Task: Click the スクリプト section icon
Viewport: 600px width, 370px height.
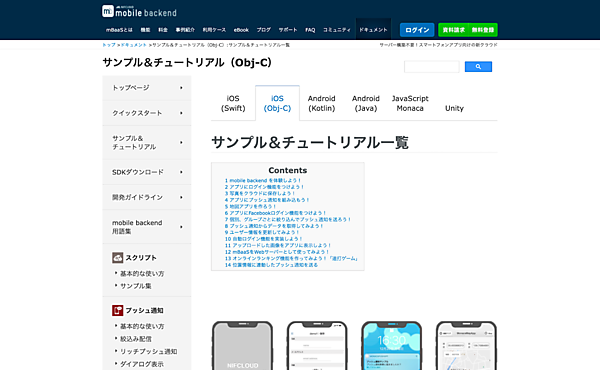Action: click(x=117, y=258)
